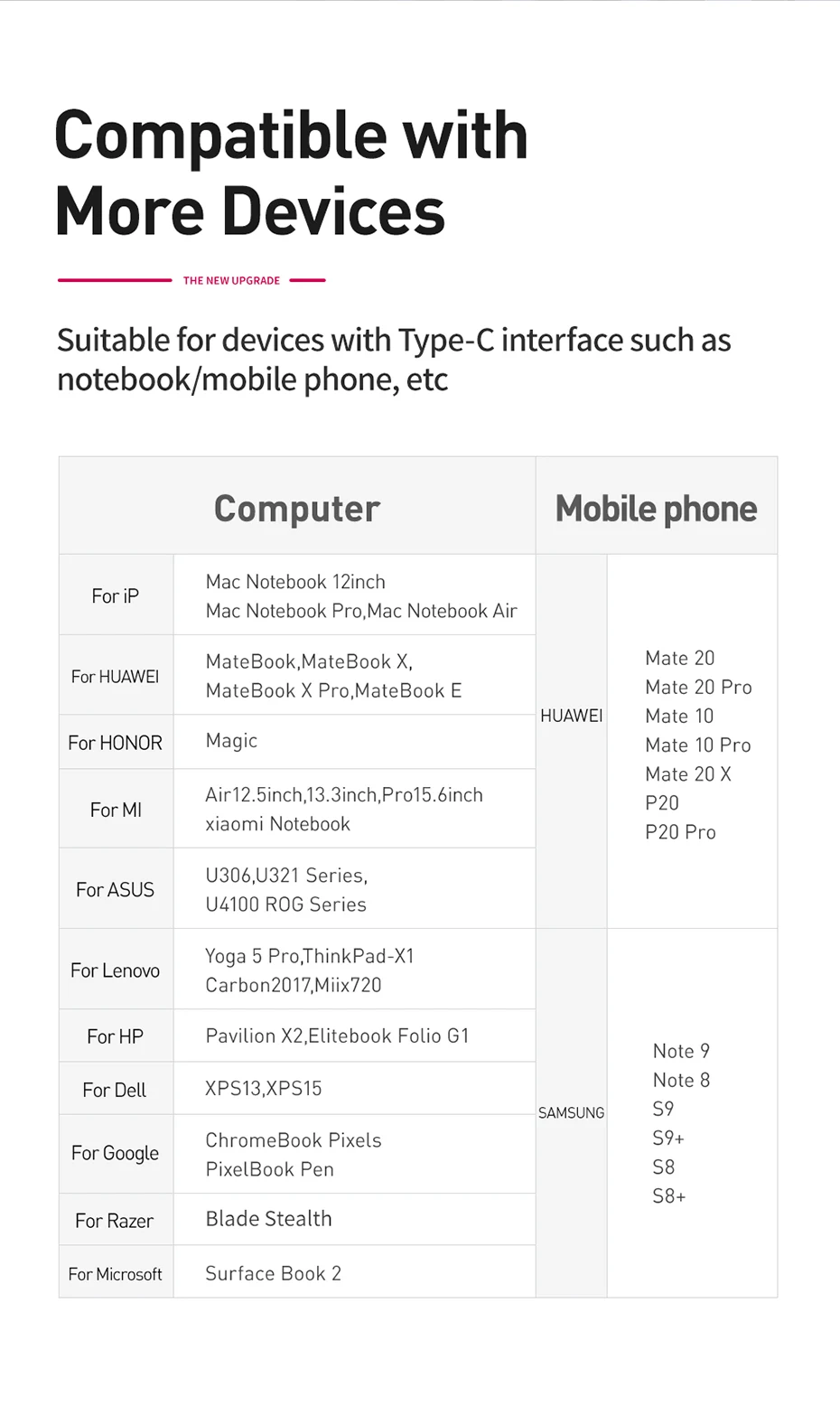The width and height of the screenshot is (840, 1415).
Task: Click the Mobile phone column header
Action: (x=656, y=509)
